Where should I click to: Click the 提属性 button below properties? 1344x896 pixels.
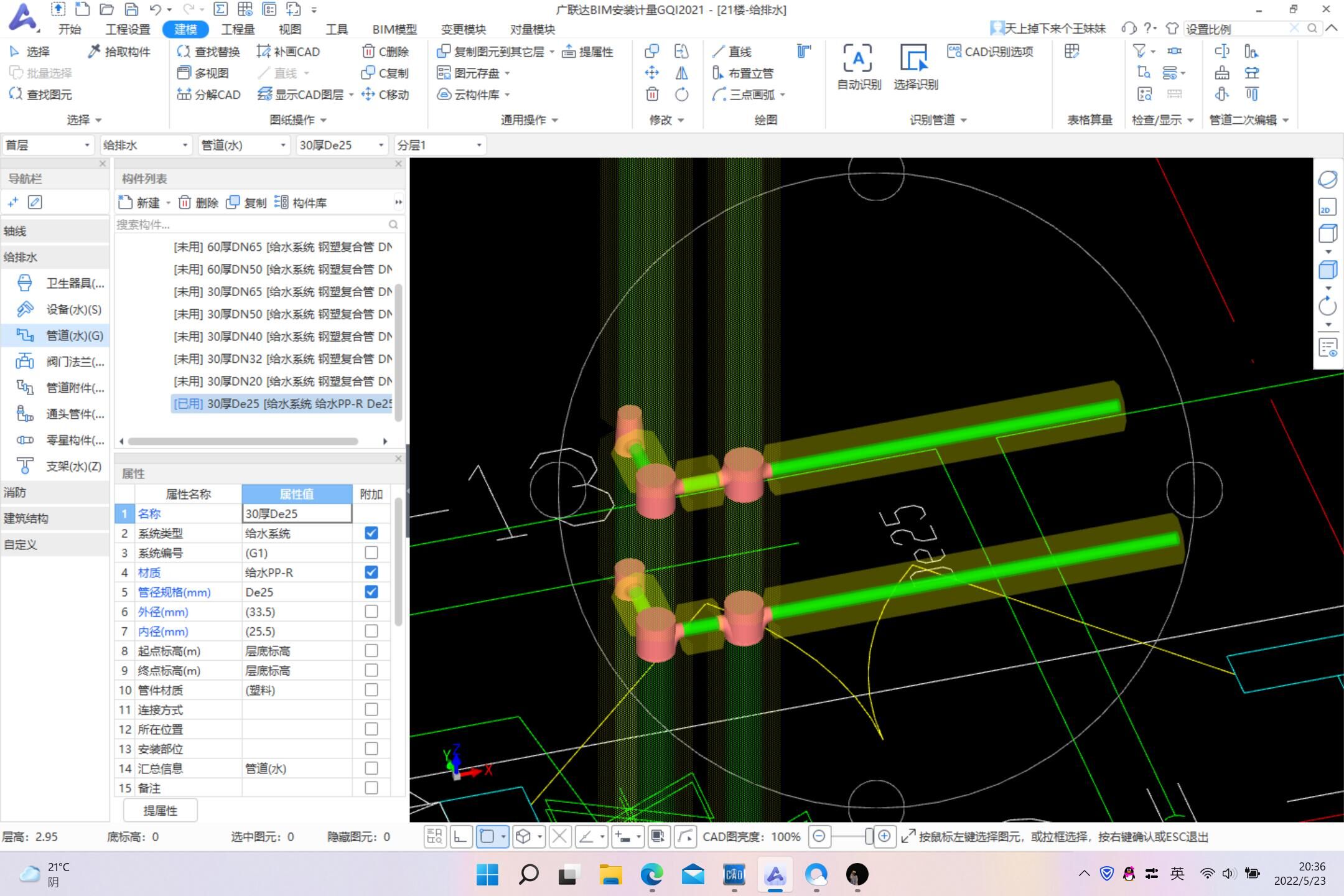tap(161, 811)
